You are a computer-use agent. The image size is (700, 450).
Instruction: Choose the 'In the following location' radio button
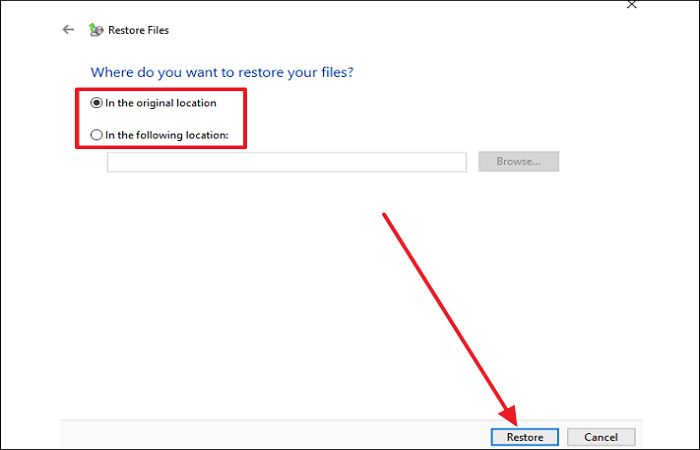pos(97,134)
